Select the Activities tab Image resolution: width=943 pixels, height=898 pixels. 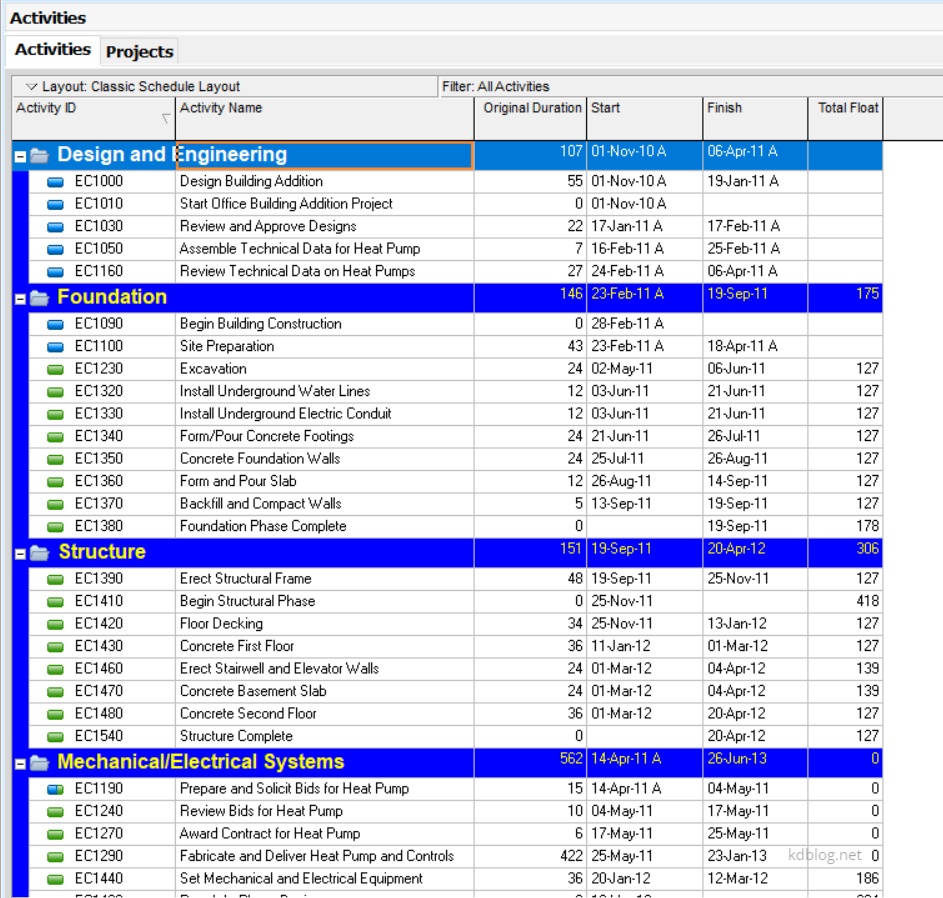tap(52, 50)
